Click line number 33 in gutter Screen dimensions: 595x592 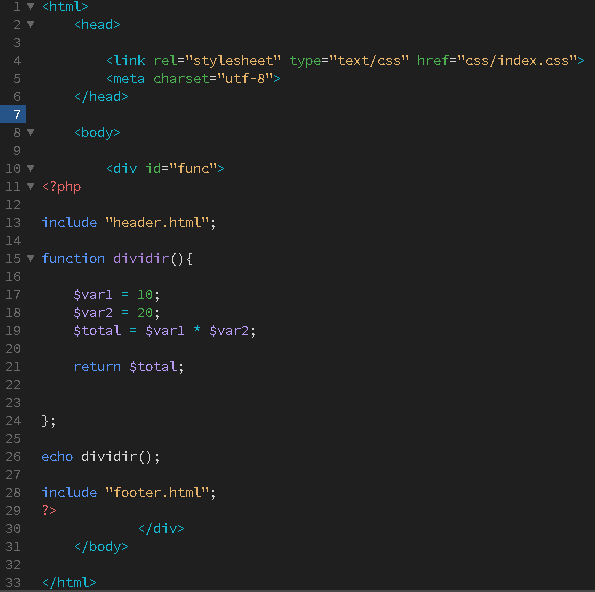(x=13, y=583)
